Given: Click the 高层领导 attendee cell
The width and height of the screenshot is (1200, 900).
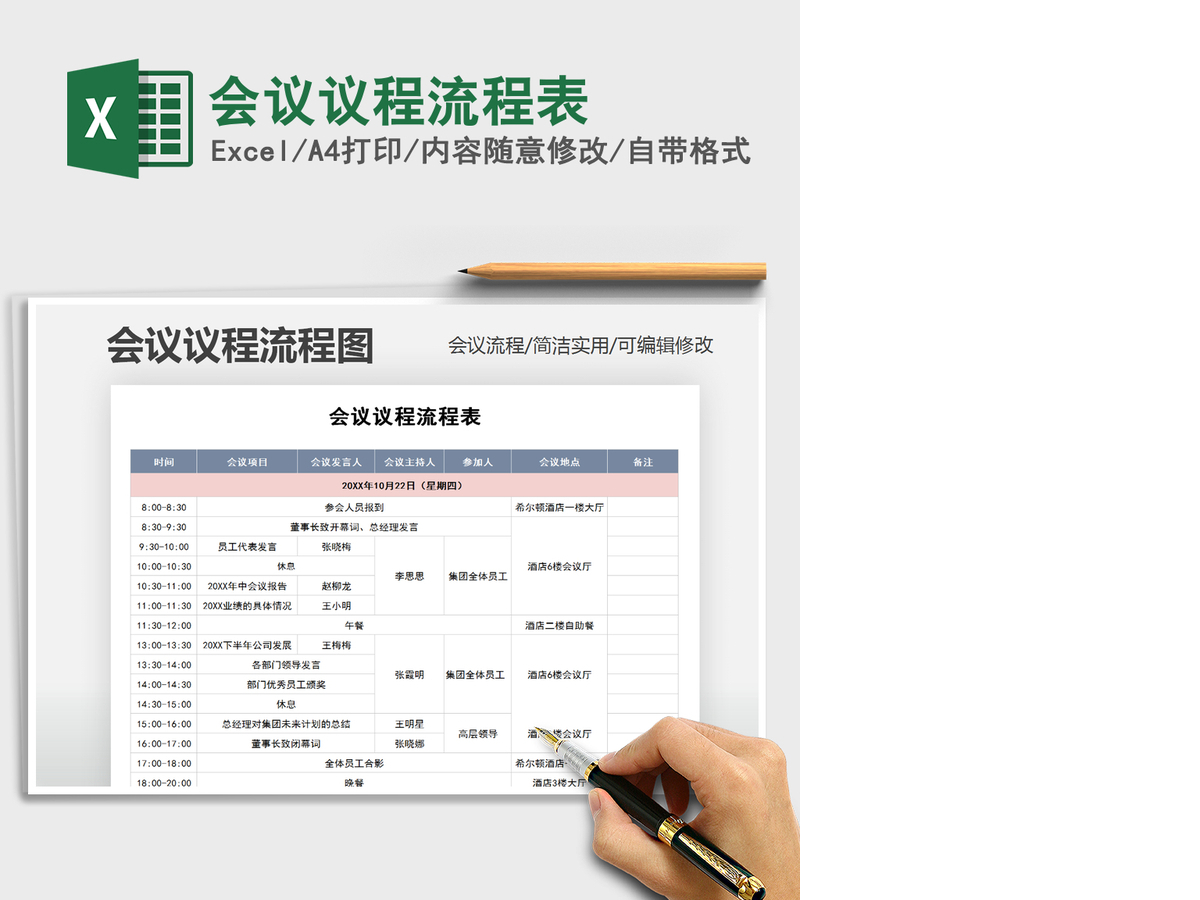Looking at the screenshot, I should 478,734.
